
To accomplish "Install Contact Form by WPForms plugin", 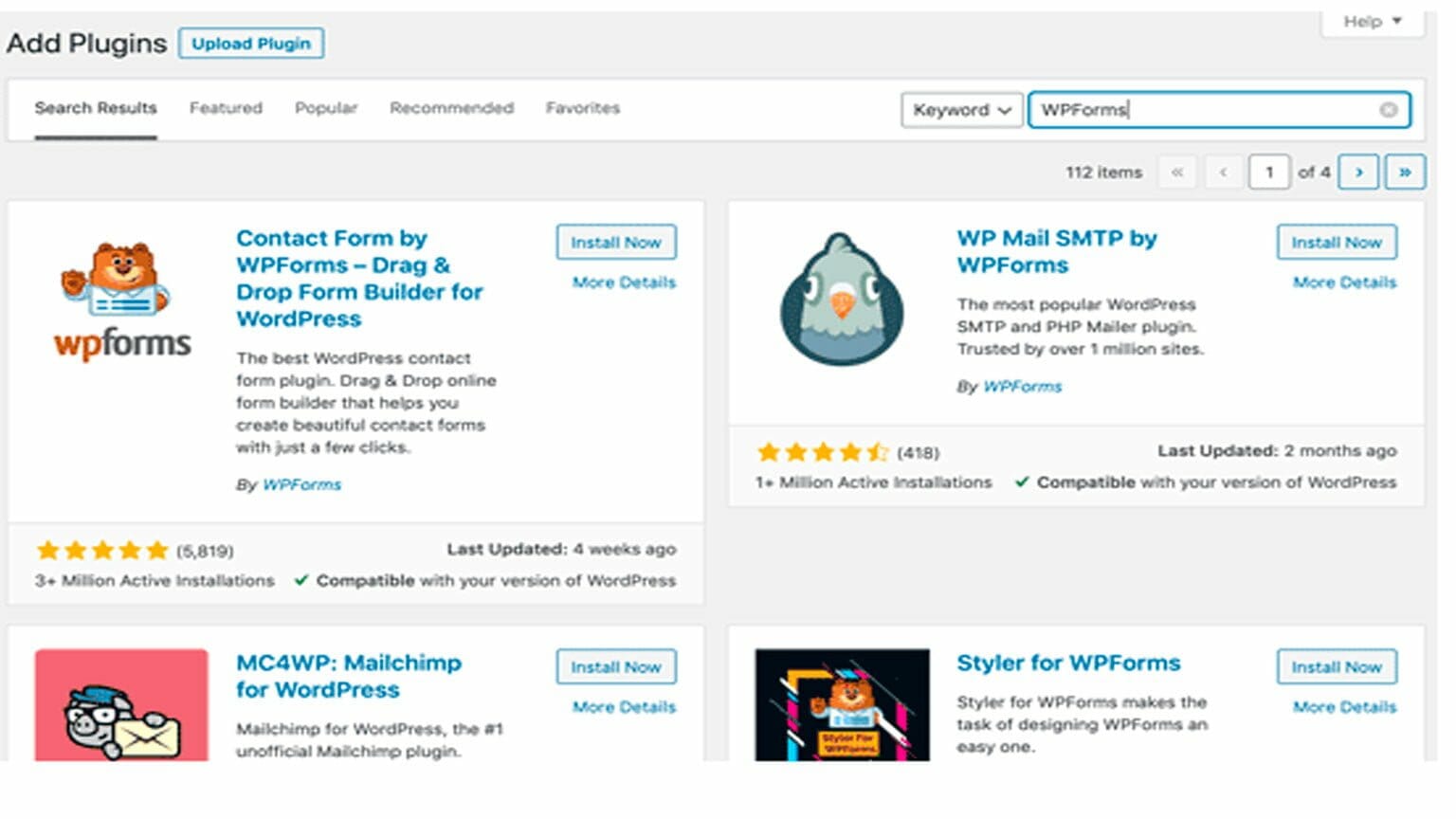I will [616, 243].
